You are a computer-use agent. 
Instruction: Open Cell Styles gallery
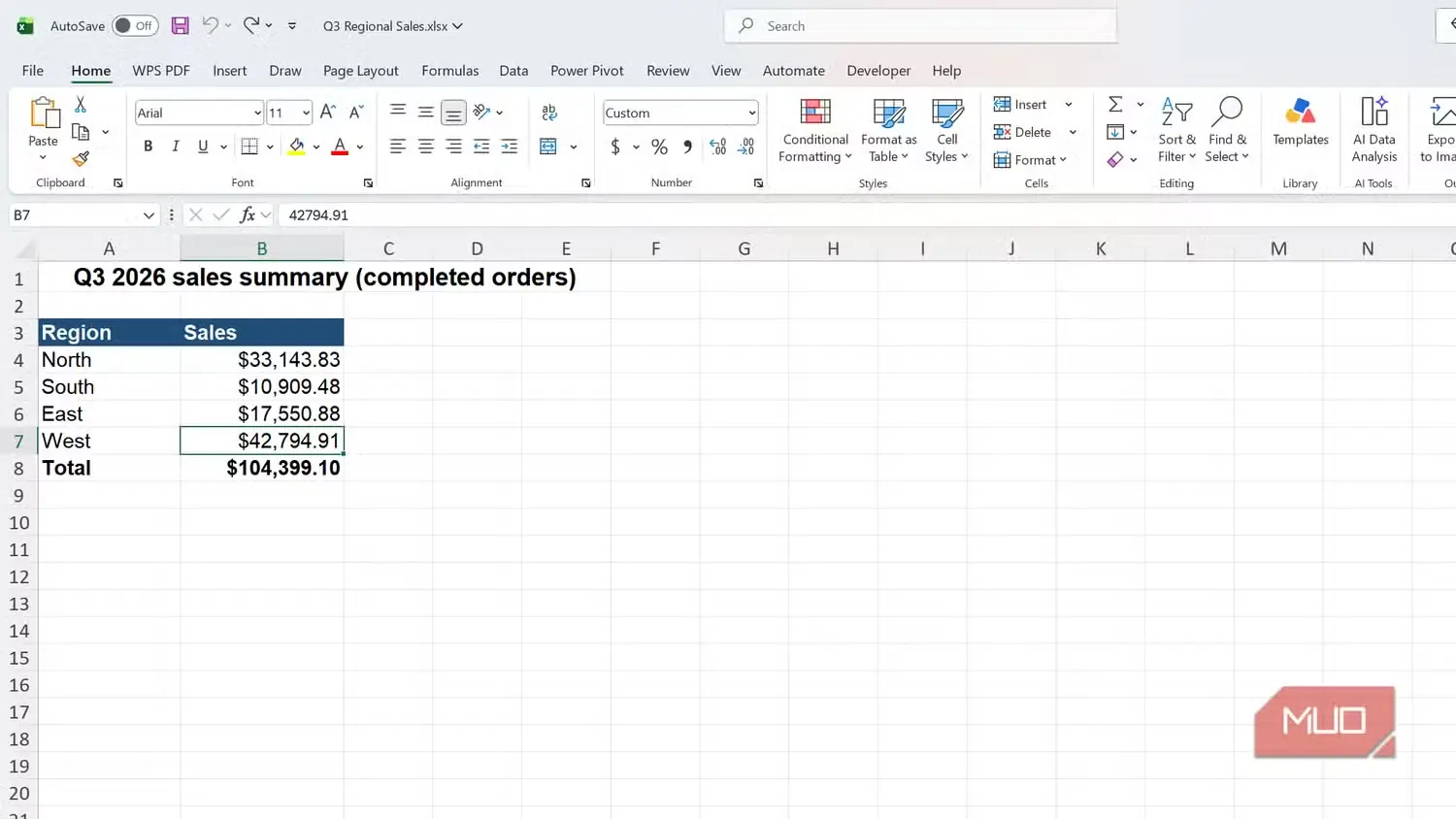point(946,130)
